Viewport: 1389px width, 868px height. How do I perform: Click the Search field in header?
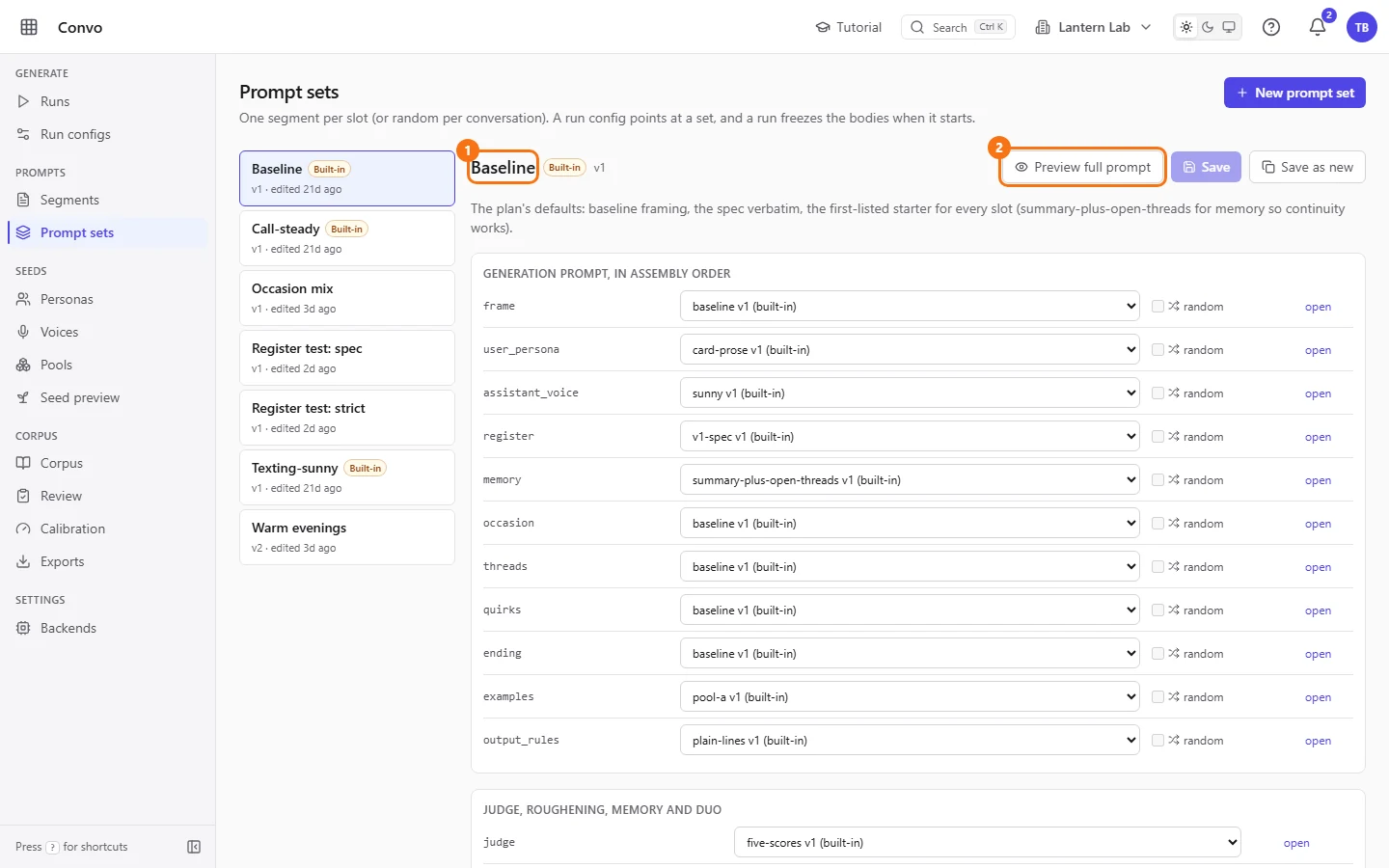tap(958, 27)
